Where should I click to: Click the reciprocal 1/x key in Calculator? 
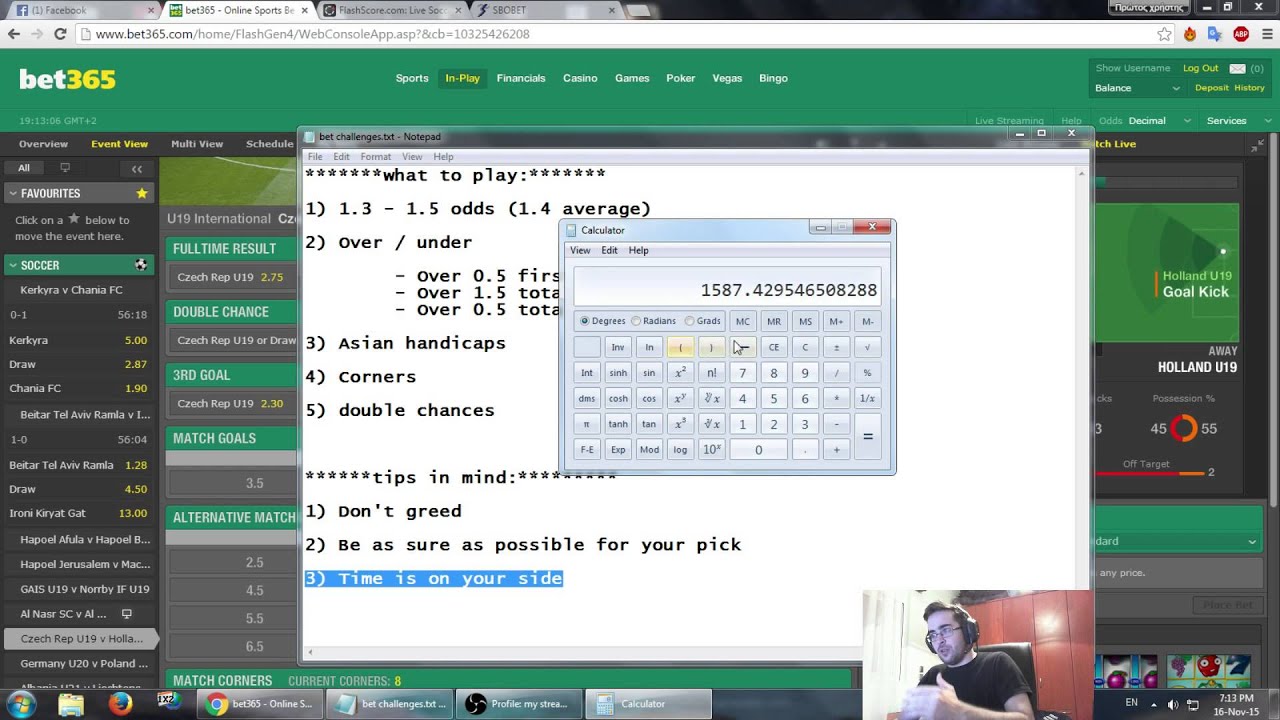tap(867, 398)
